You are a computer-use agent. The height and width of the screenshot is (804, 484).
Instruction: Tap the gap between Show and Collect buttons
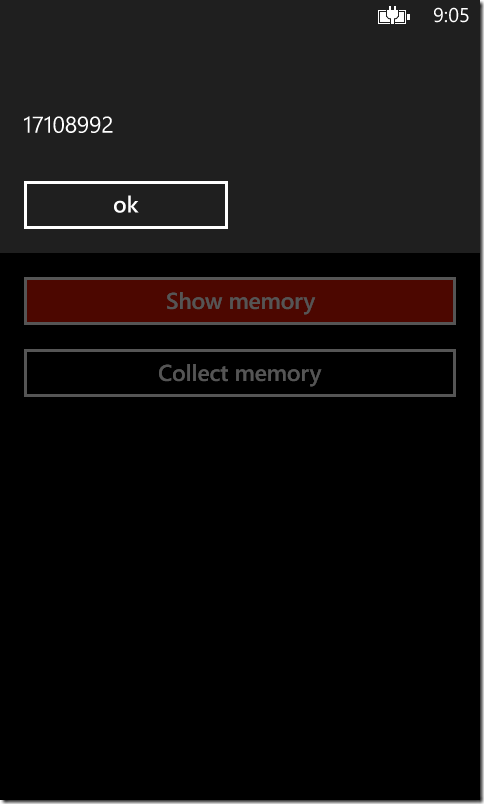240,337
